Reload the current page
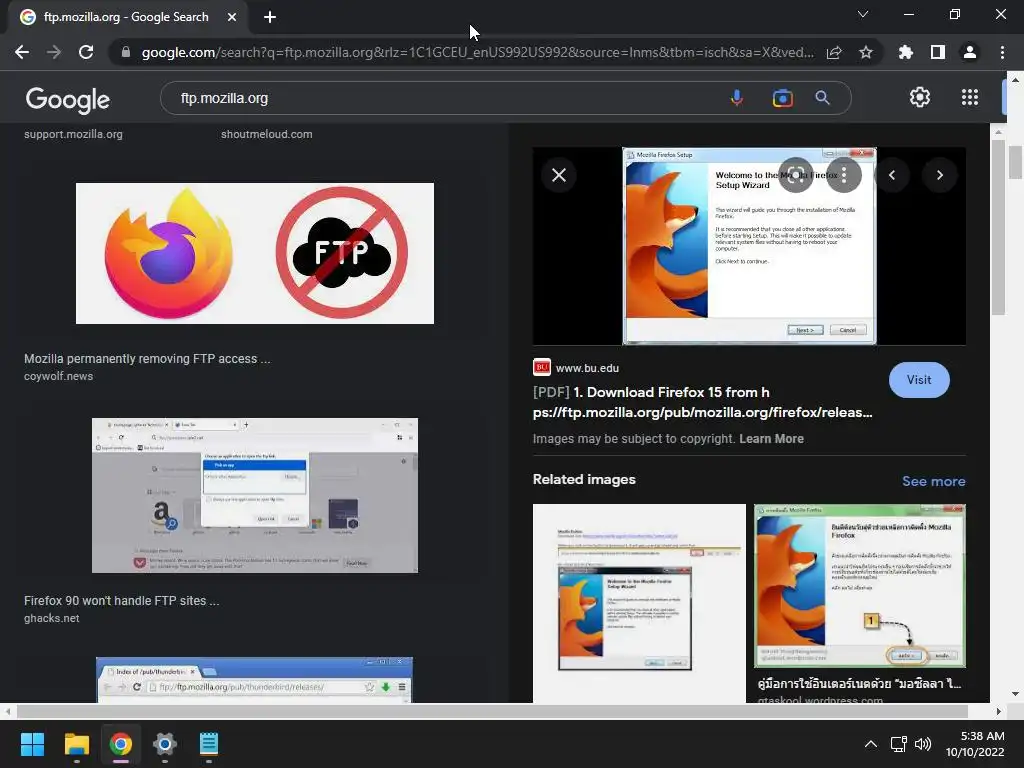The image size is (1024, 768). (86, 52)
